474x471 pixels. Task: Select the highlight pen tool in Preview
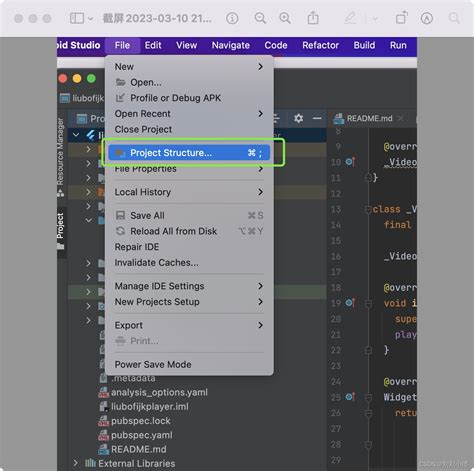click(350, 18)
